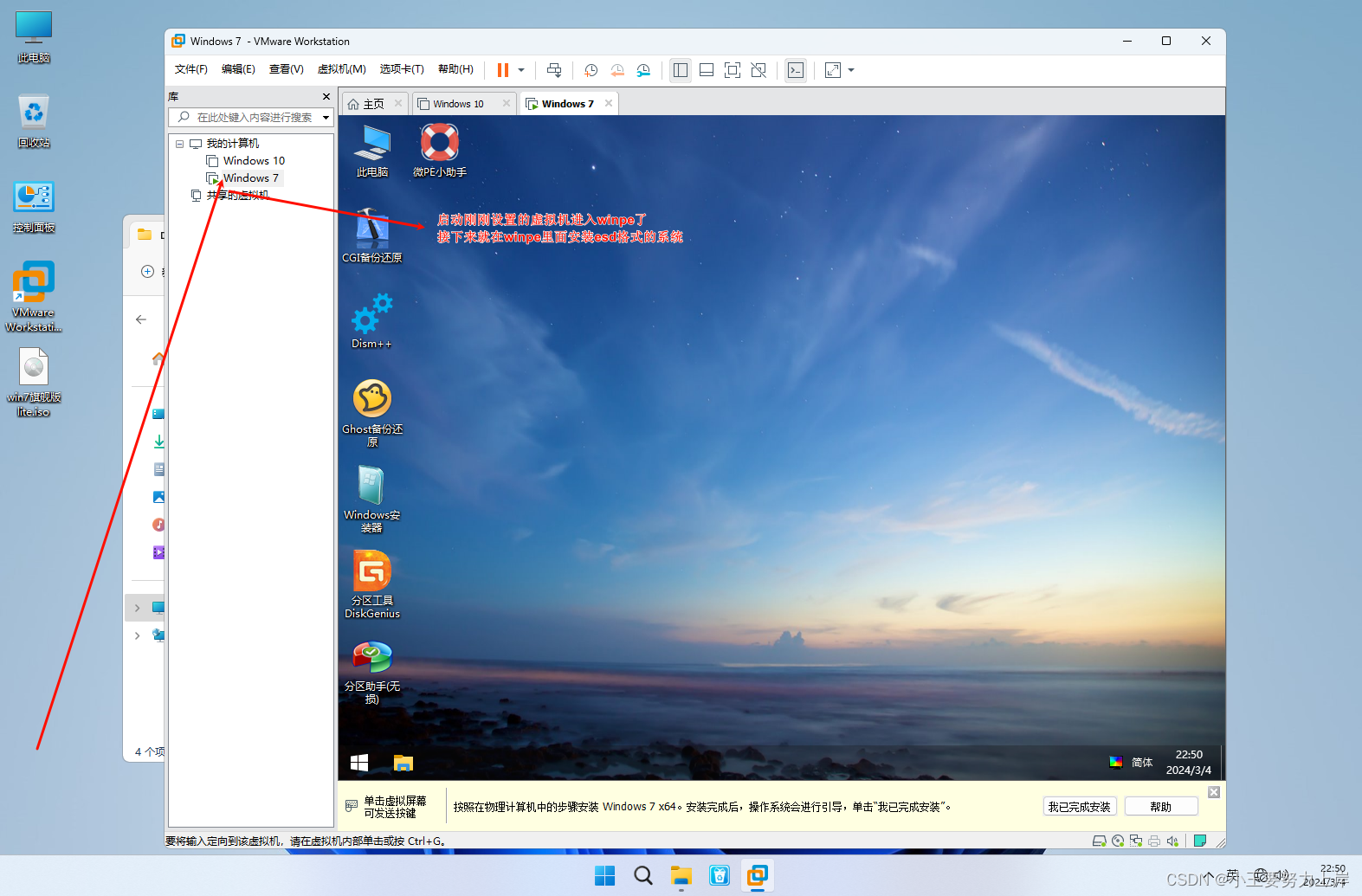Close the Windows 7 tab
The image size is (1362, 896).
point(609,103)
